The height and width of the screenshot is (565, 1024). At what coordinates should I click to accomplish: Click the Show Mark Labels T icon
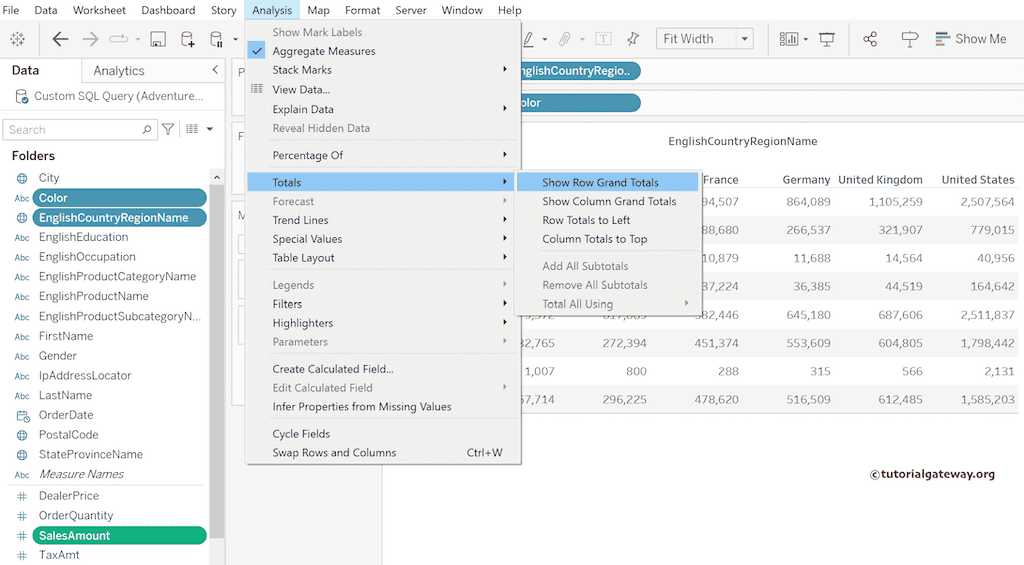(x=603, y=39)
